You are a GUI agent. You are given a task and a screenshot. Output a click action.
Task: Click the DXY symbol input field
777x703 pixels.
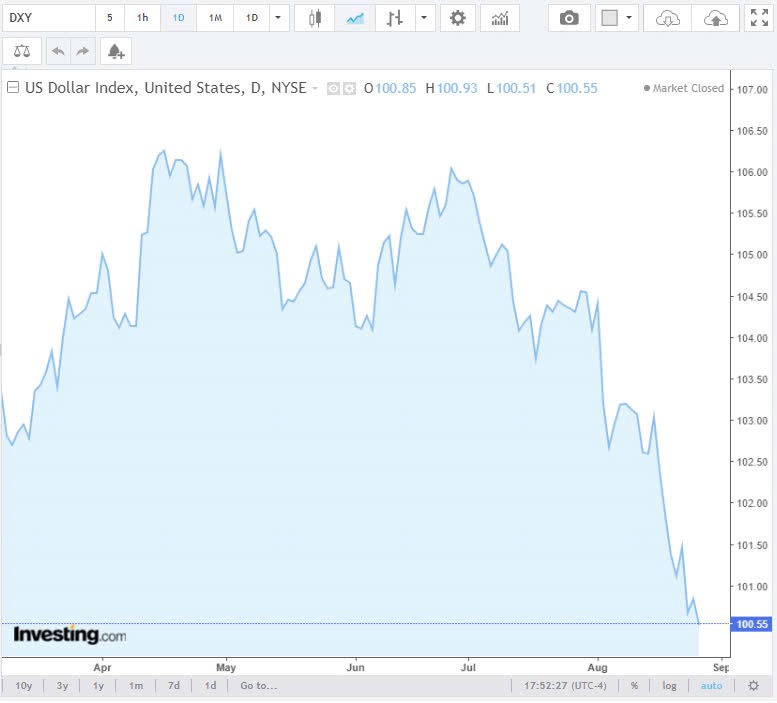49,18
